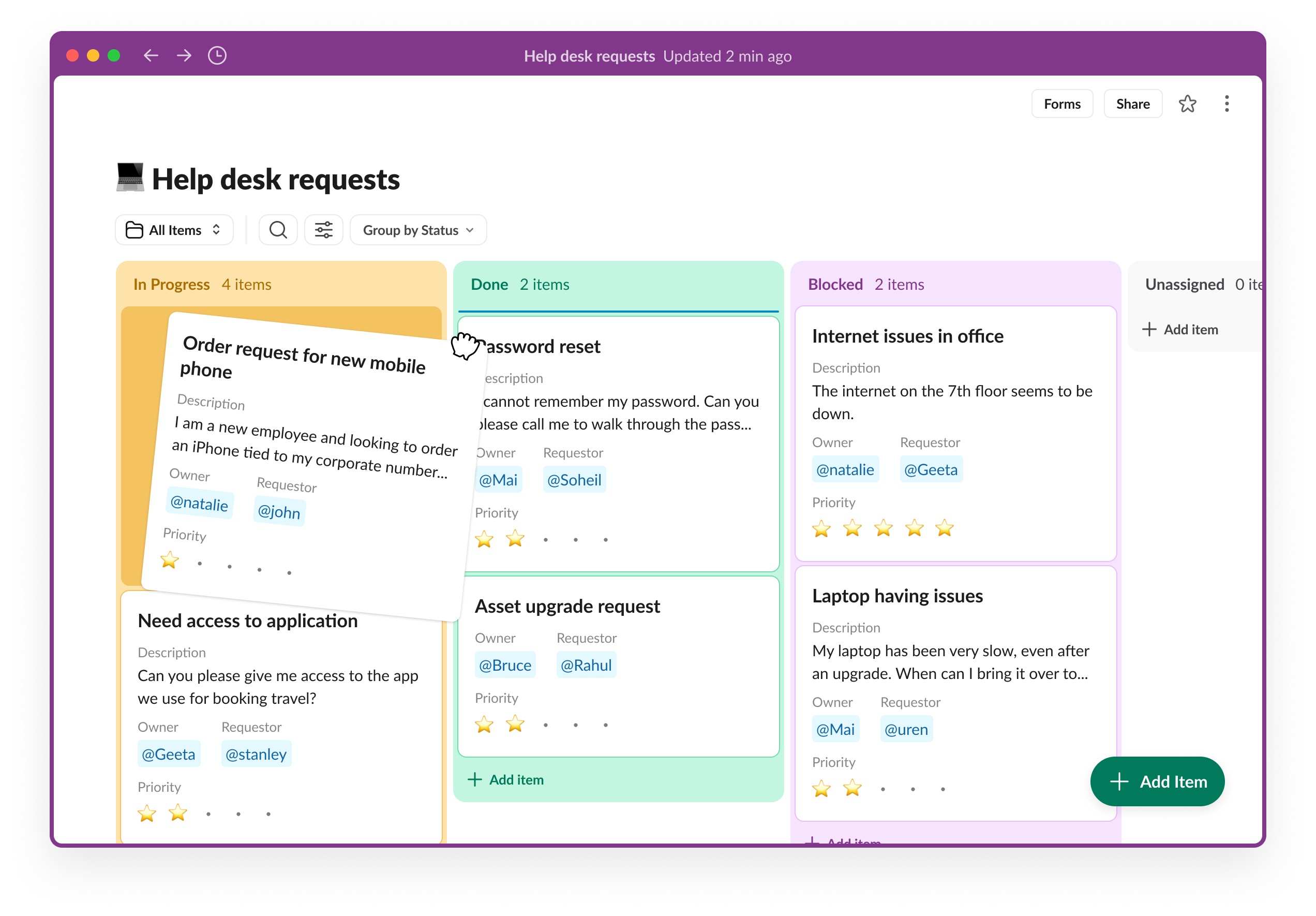1316x916 pixels.
Task: Select the In Progress column header
Action: pos(171,285)
